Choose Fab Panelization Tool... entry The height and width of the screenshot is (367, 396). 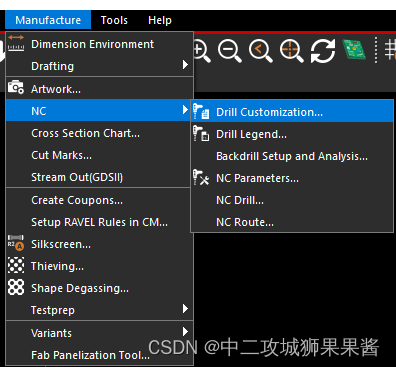pyautogui.click(x=99, y=355)
